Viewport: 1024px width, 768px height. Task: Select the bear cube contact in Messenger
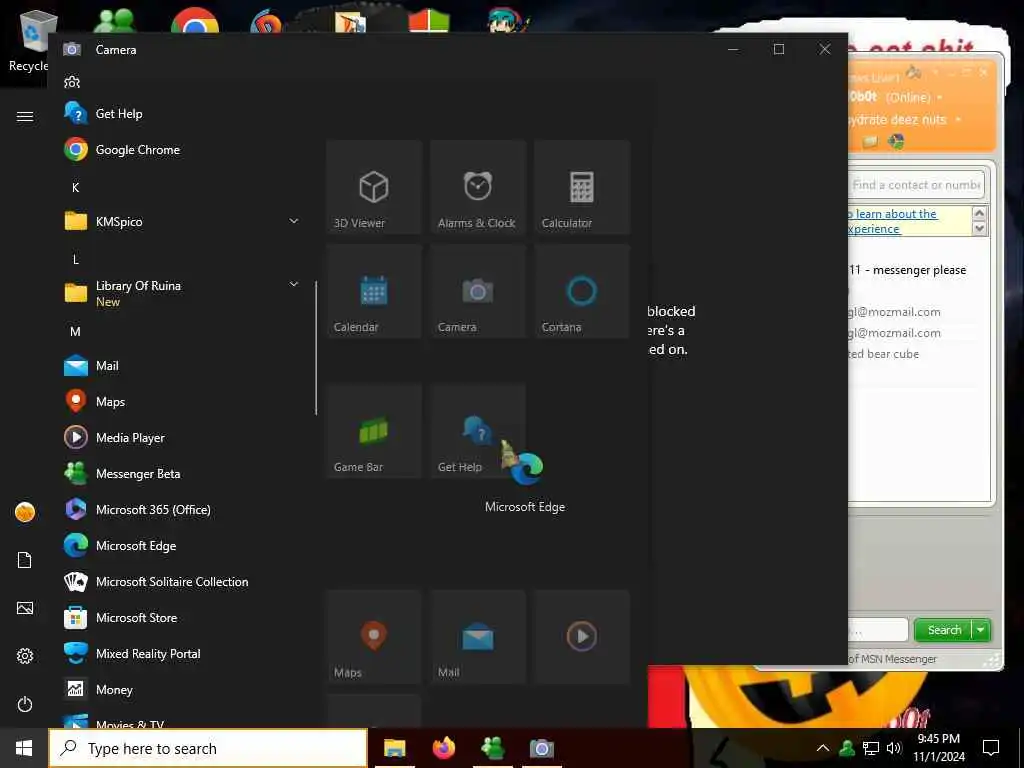pos(884,354)
